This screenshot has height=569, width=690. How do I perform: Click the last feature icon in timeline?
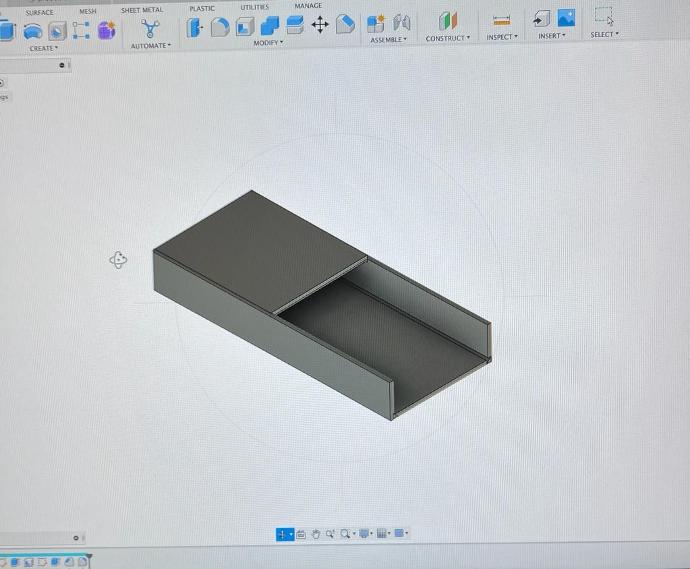(x=82, y=562)
